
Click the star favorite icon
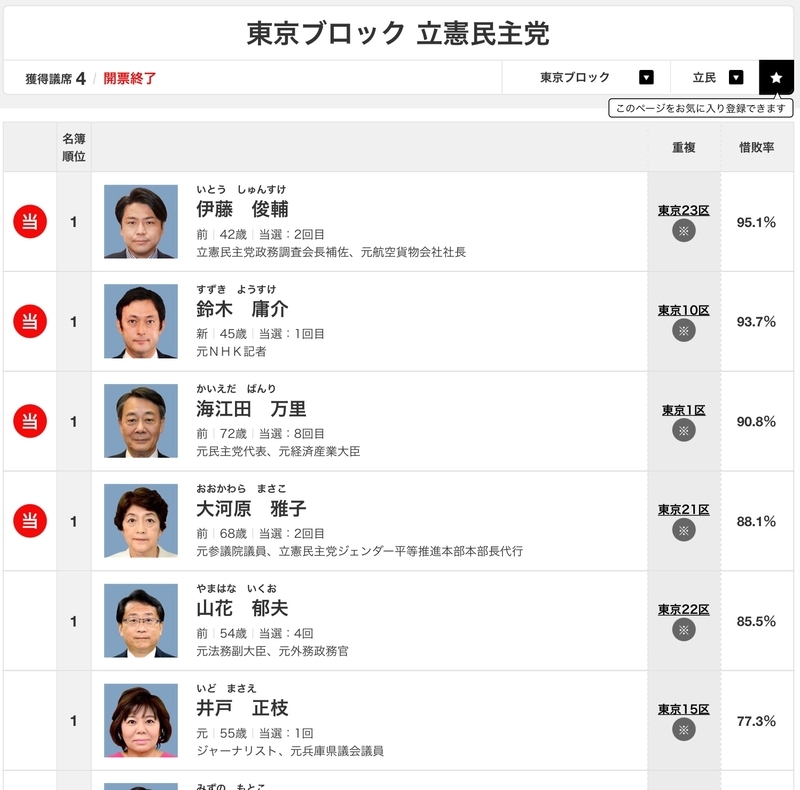[776, 78]
